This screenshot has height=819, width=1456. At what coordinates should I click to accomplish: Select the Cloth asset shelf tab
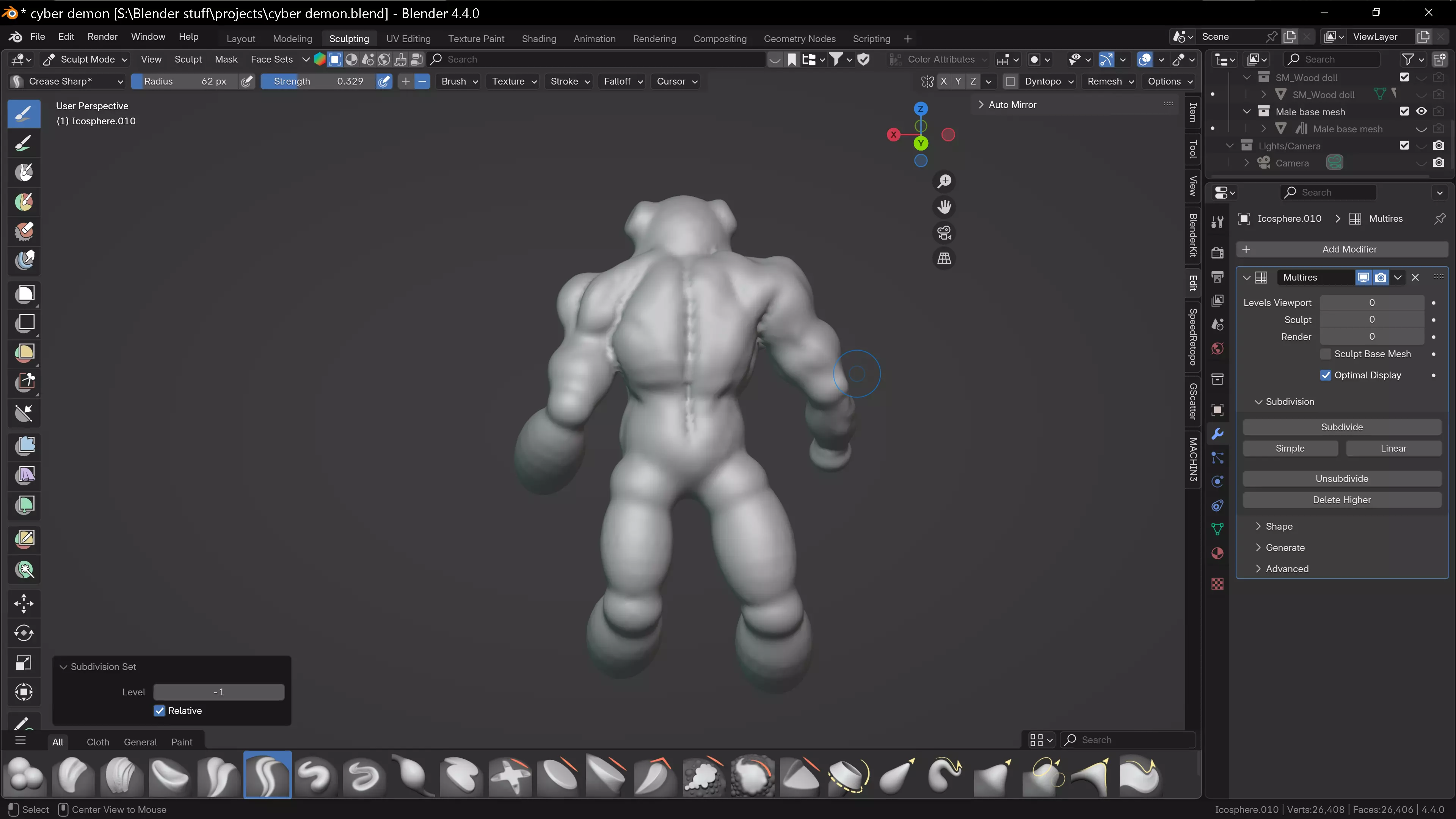(x=98, y=742)
